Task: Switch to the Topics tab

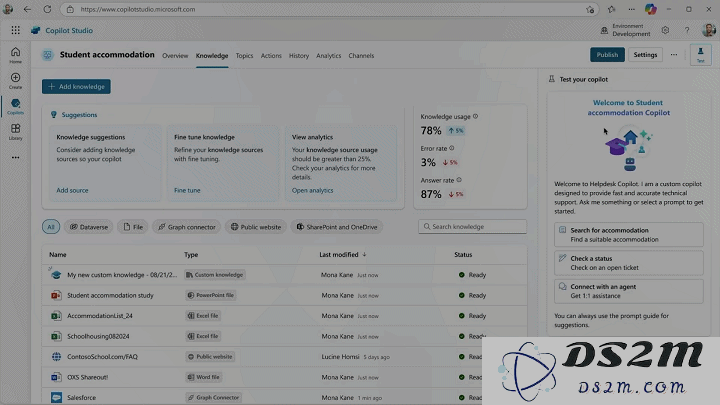Action: [244, 56]
